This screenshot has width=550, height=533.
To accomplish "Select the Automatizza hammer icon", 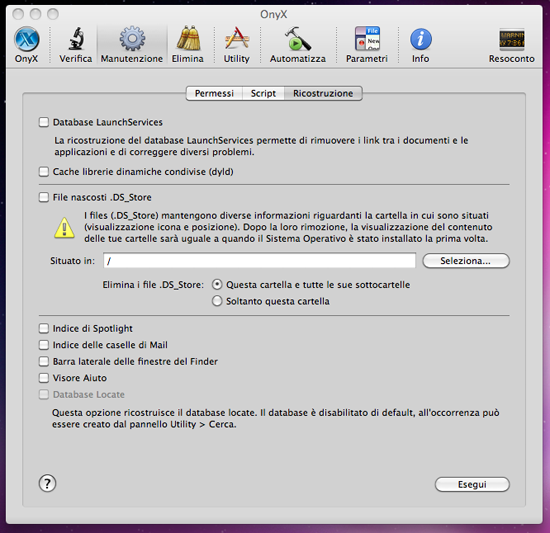I will (x=297, y=39).
